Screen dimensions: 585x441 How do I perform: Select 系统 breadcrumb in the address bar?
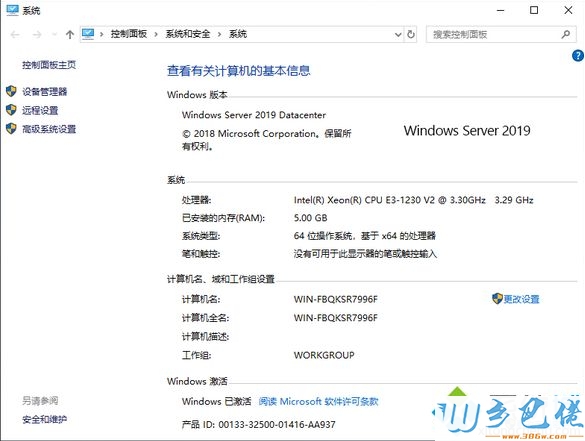point(238,34)
